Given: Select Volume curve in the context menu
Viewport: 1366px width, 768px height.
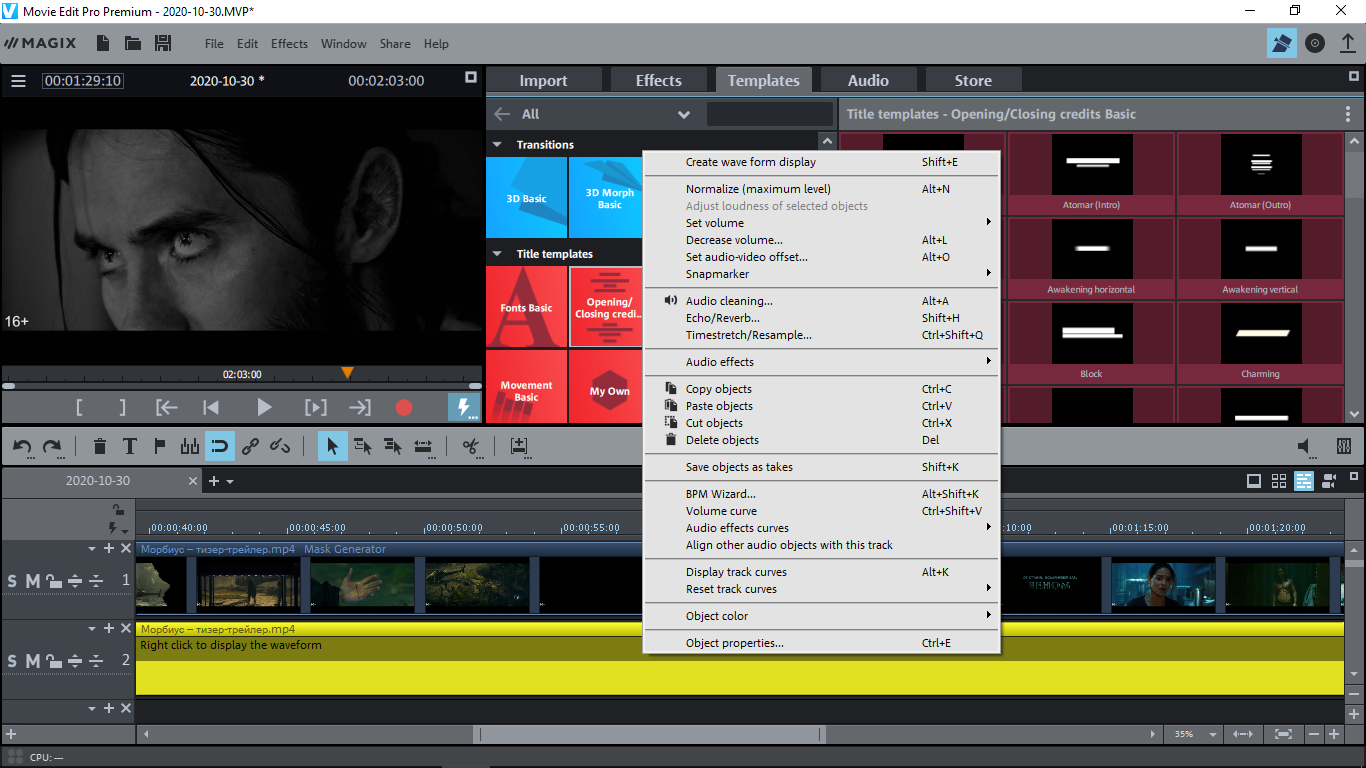Looking at the screenshot, I should point(720,511).
